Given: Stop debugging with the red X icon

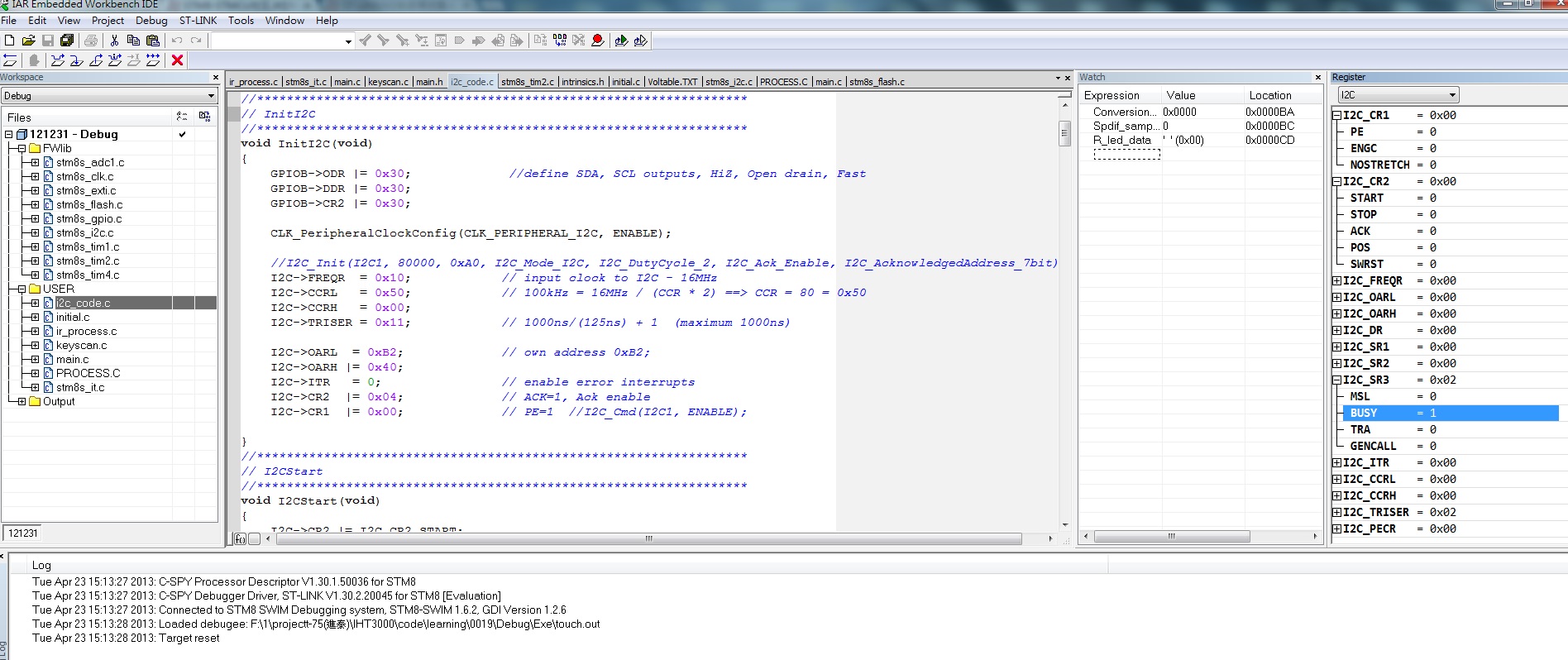Looking at the screenshot, I should pyautogui.click(x=177, y=60).
